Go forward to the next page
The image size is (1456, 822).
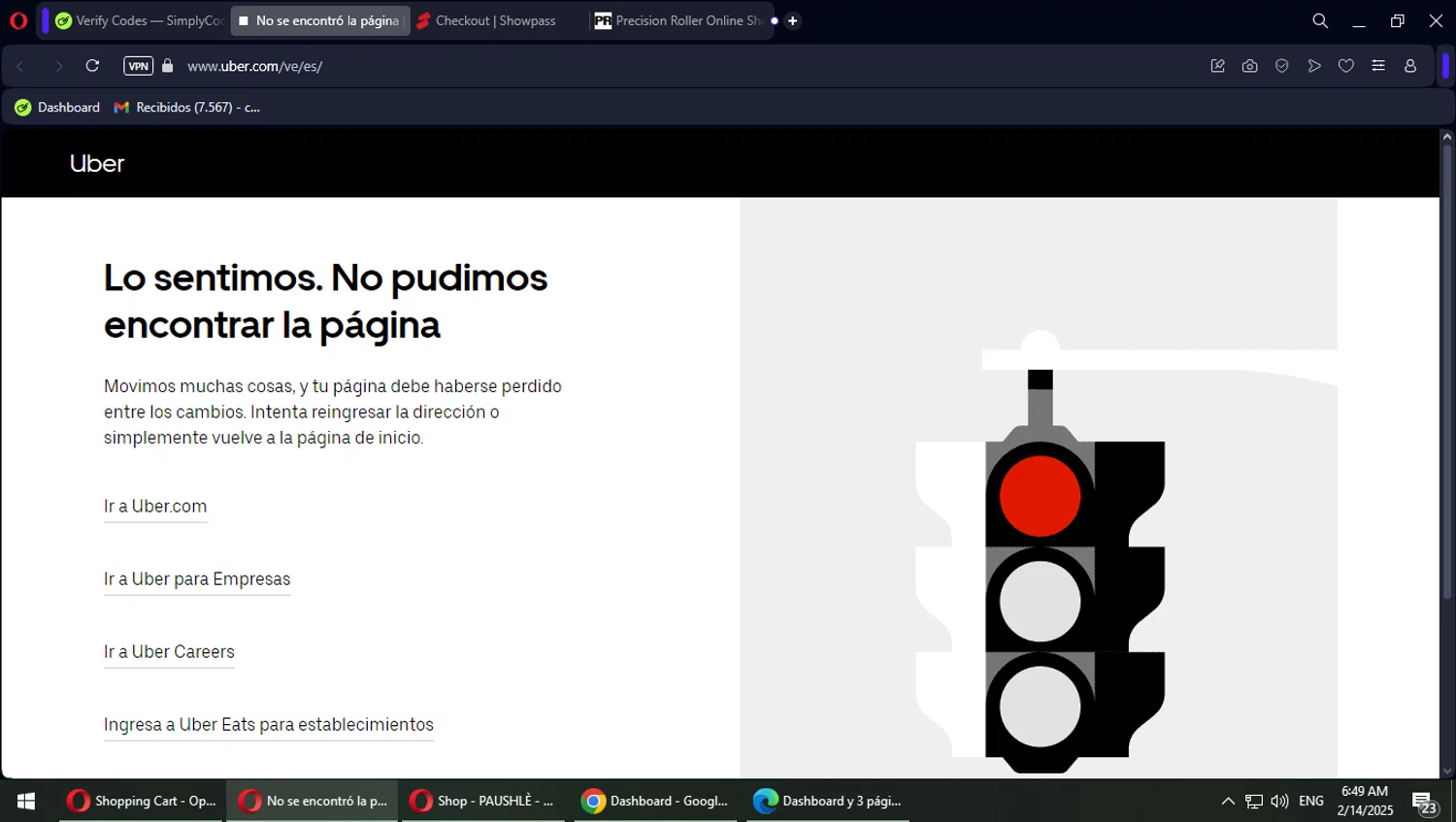pyautogui.click(x=58, y=66)
